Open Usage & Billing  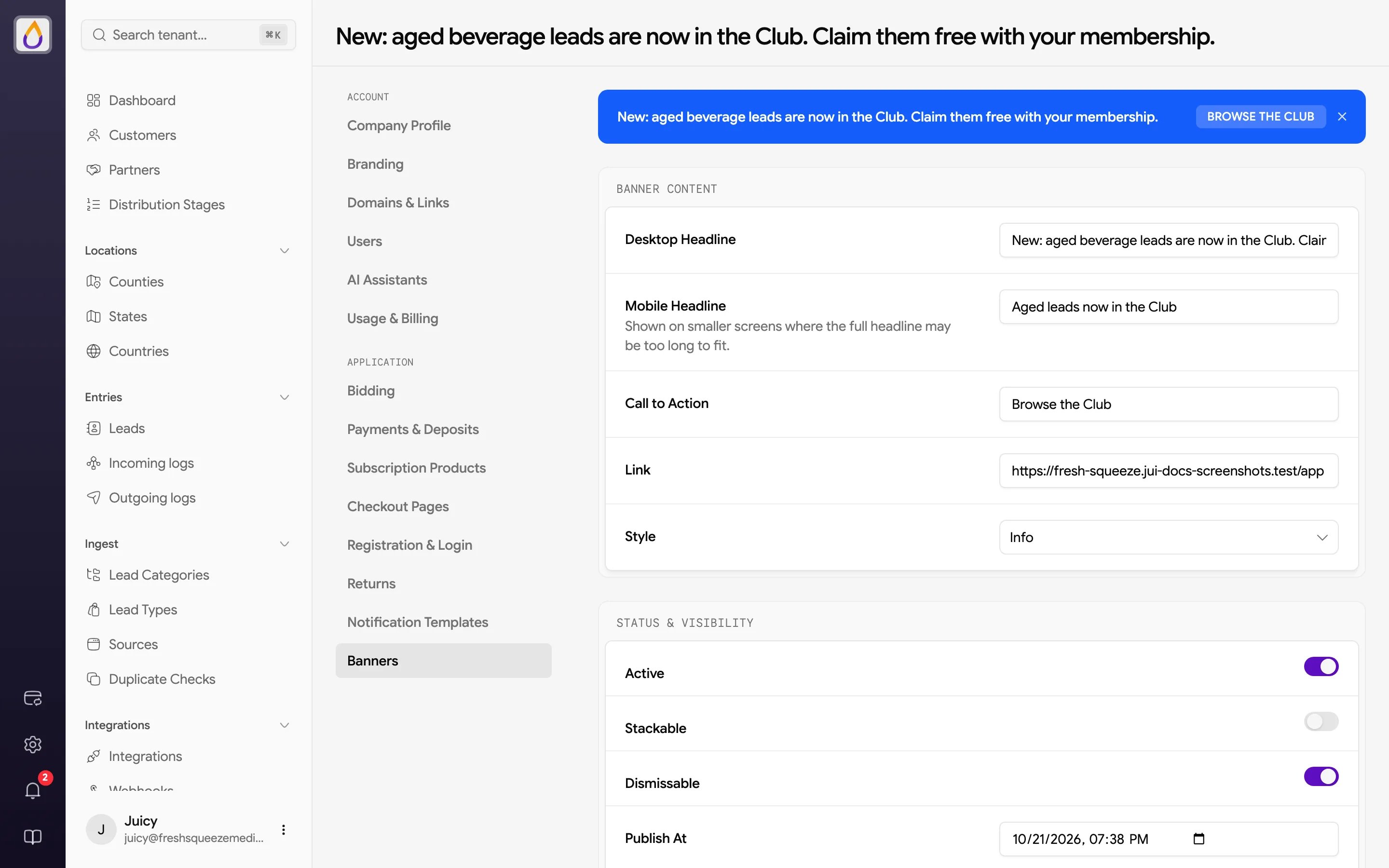(x=393, y=319)
